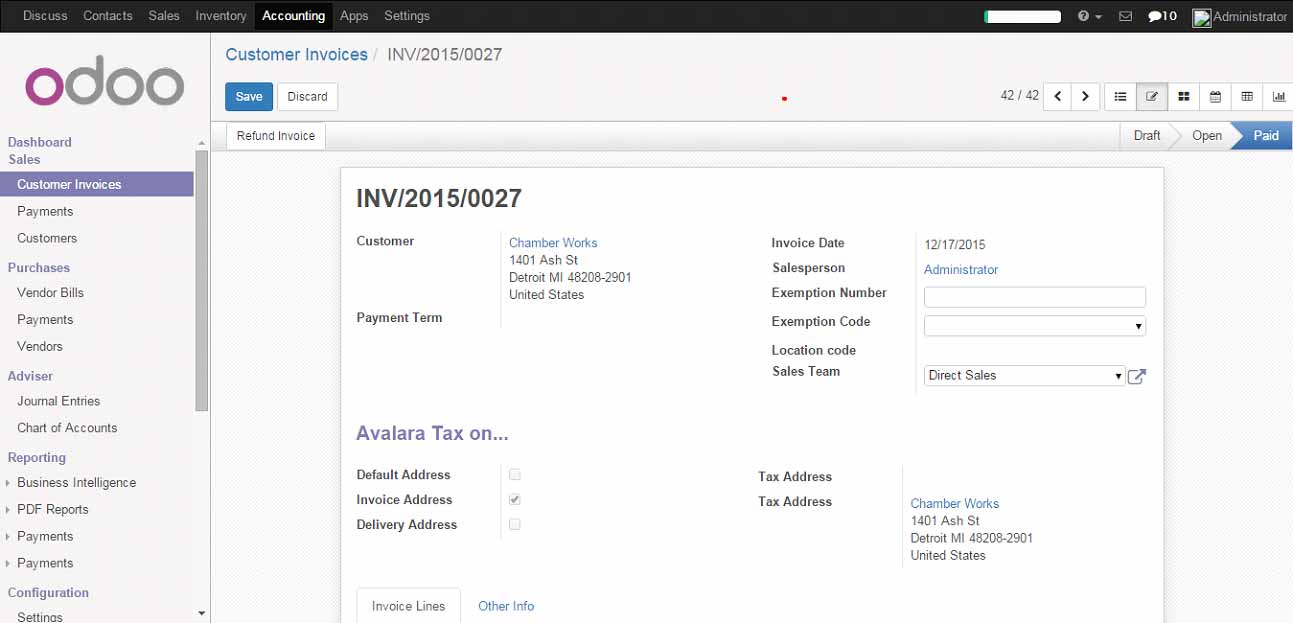The image size is (1293, 623).
Task: Select Customer Invoices in sidebar
Action: pos(97,184)
